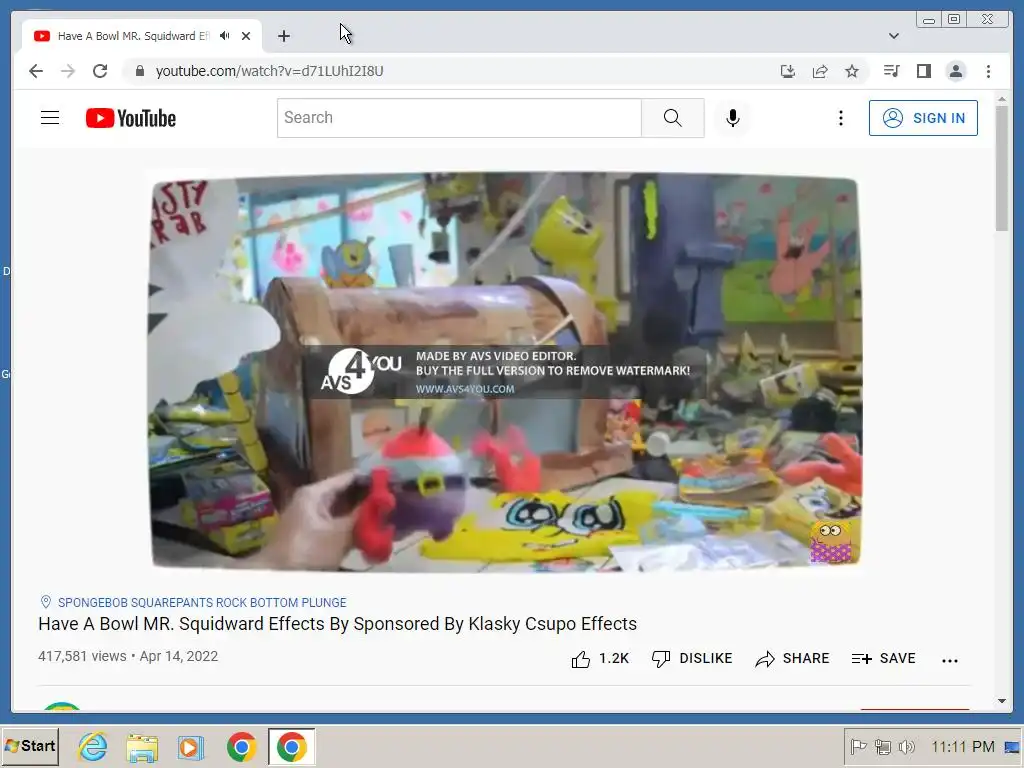Focus the YouTube Search input field

pyautogui.click(x=459, y=118)
